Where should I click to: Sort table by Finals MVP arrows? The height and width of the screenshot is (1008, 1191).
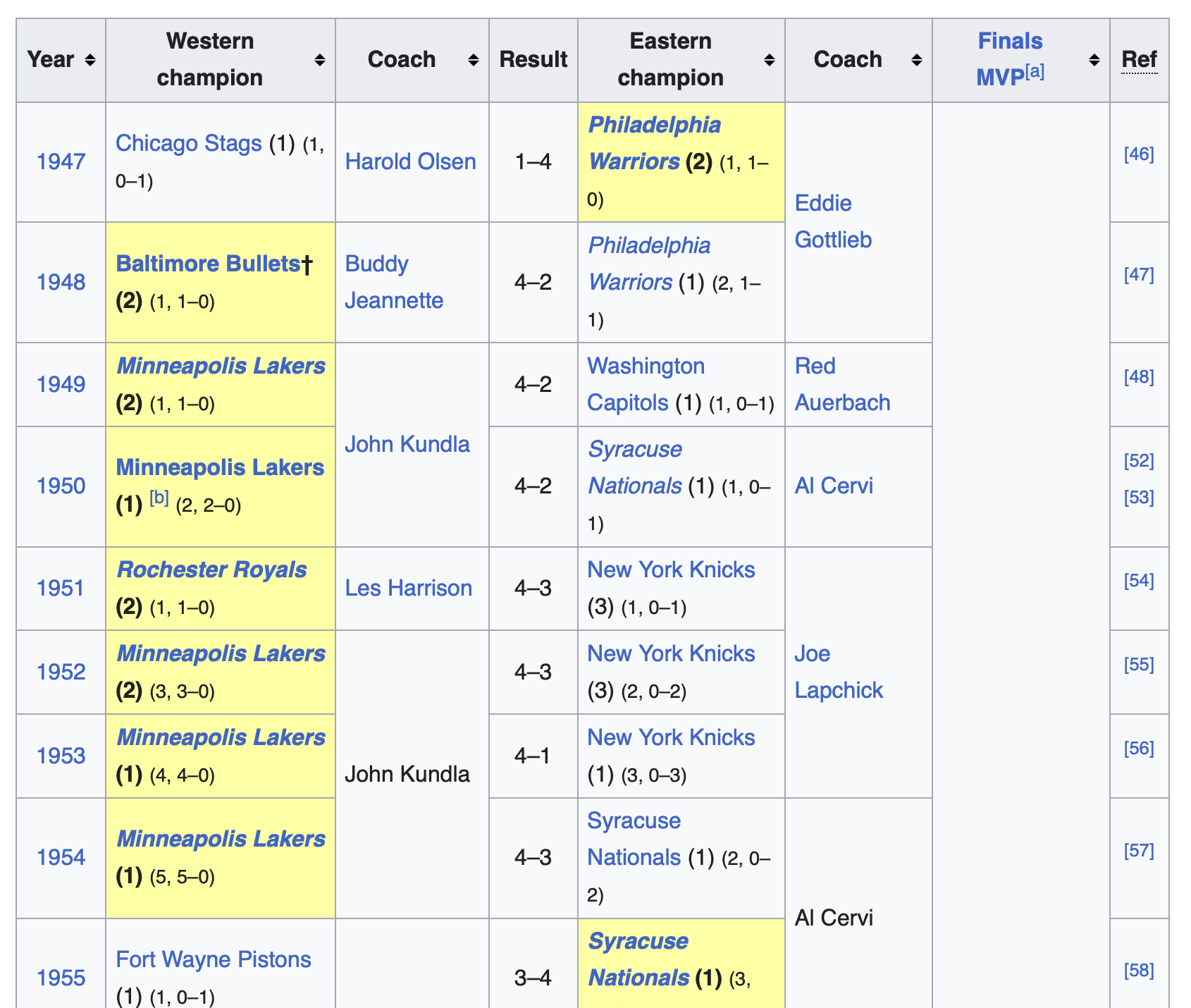1094,61
